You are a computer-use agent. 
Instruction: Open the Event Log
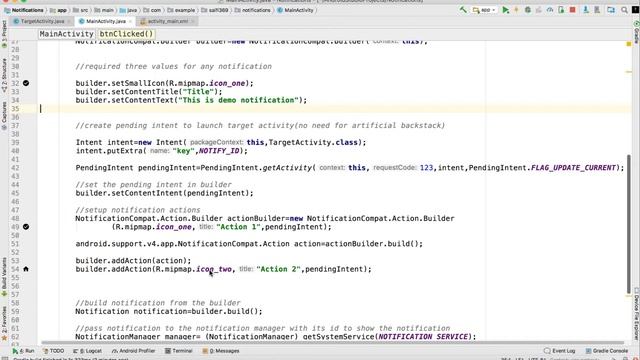tap(560, 351)
